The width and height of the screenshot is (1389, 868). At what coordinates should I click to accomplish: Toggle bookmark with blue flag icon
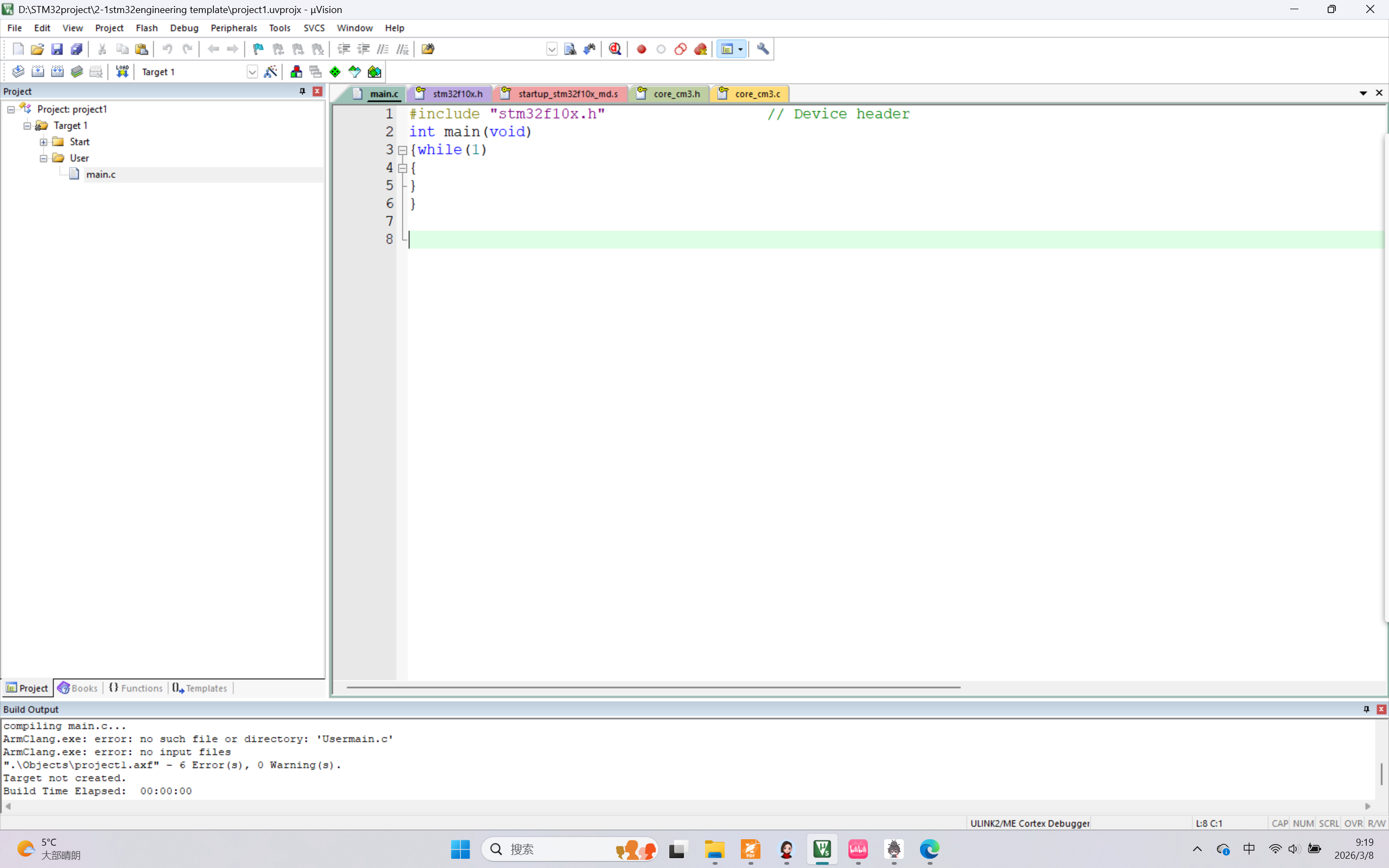(258, 49)
